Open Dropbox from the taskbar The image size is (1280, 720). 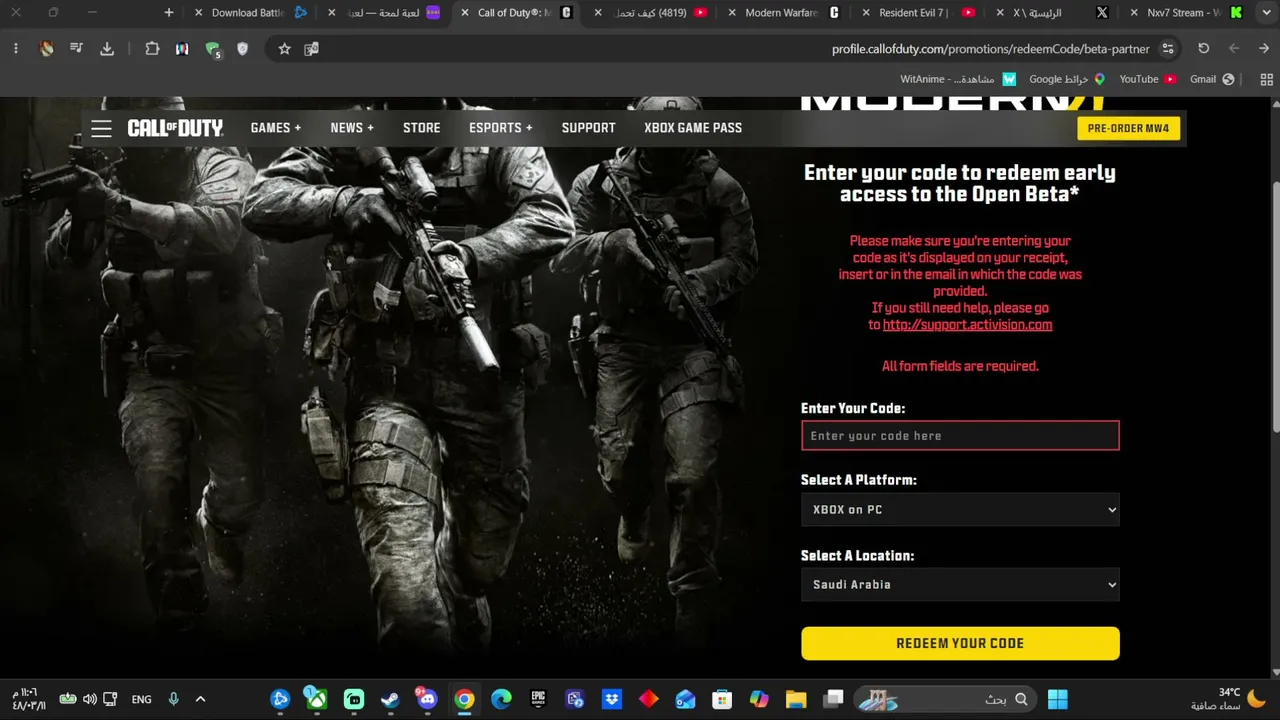pyautogui.click(x=612, y=699)
